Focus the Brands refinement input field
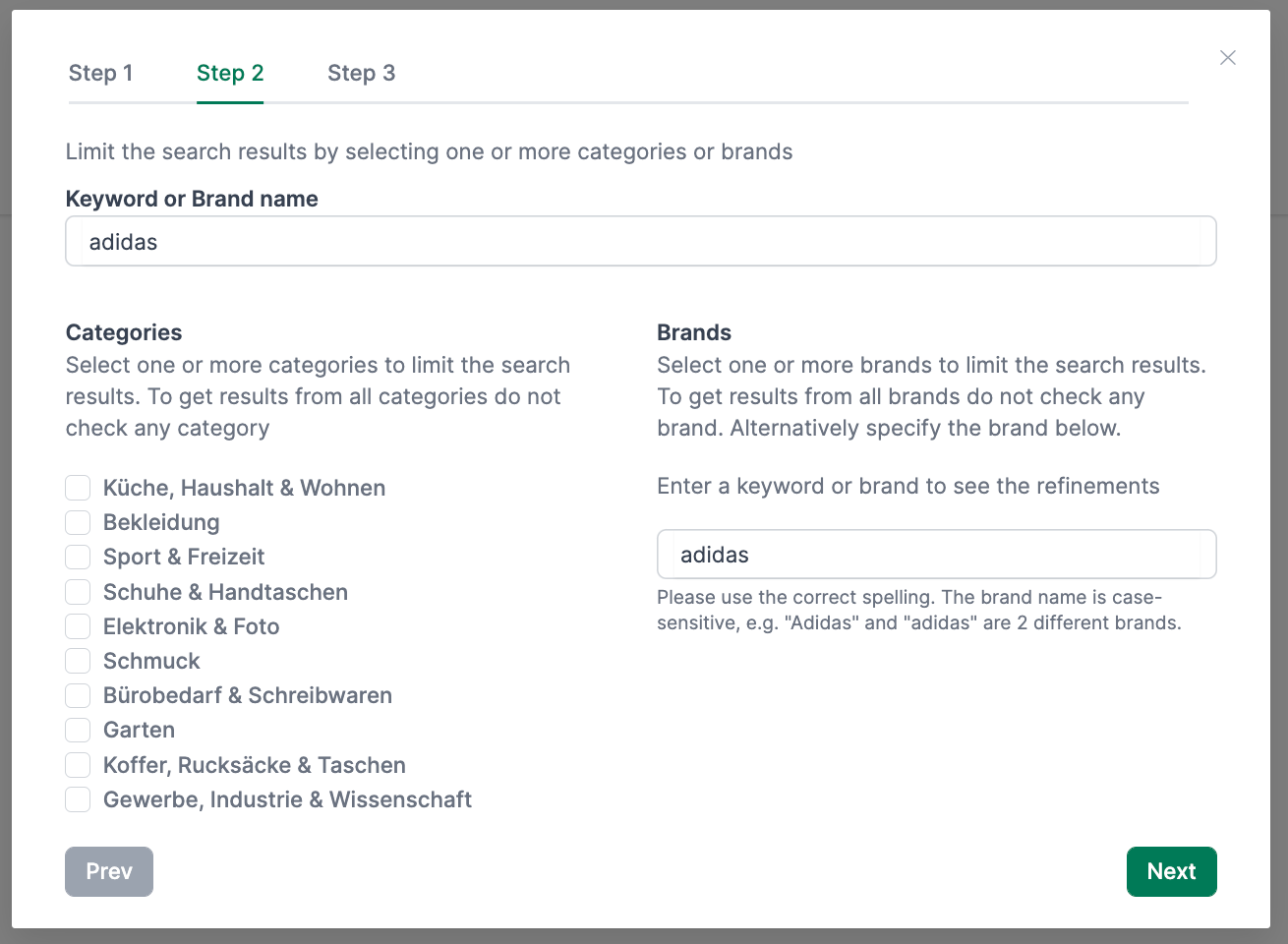The width and height of the screenshot is (1288, 944). 936,555
